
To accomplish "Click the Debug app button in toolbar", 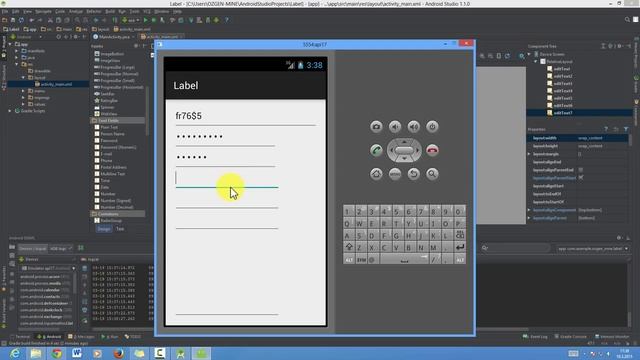I will pyautogui.click(x=154, y=20).
